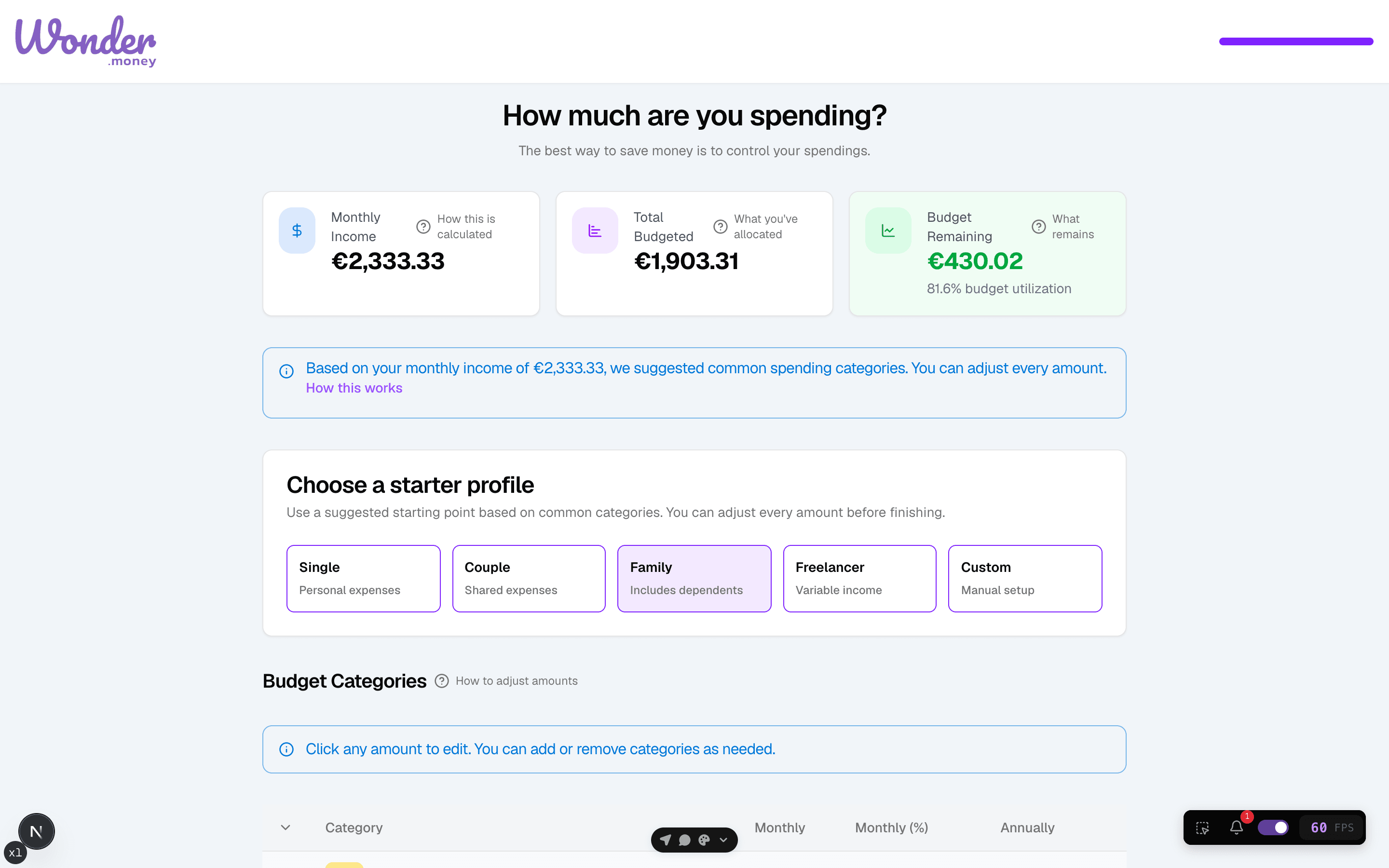Click the send arrow icon in floating toolbar

(x=666, y=840)
